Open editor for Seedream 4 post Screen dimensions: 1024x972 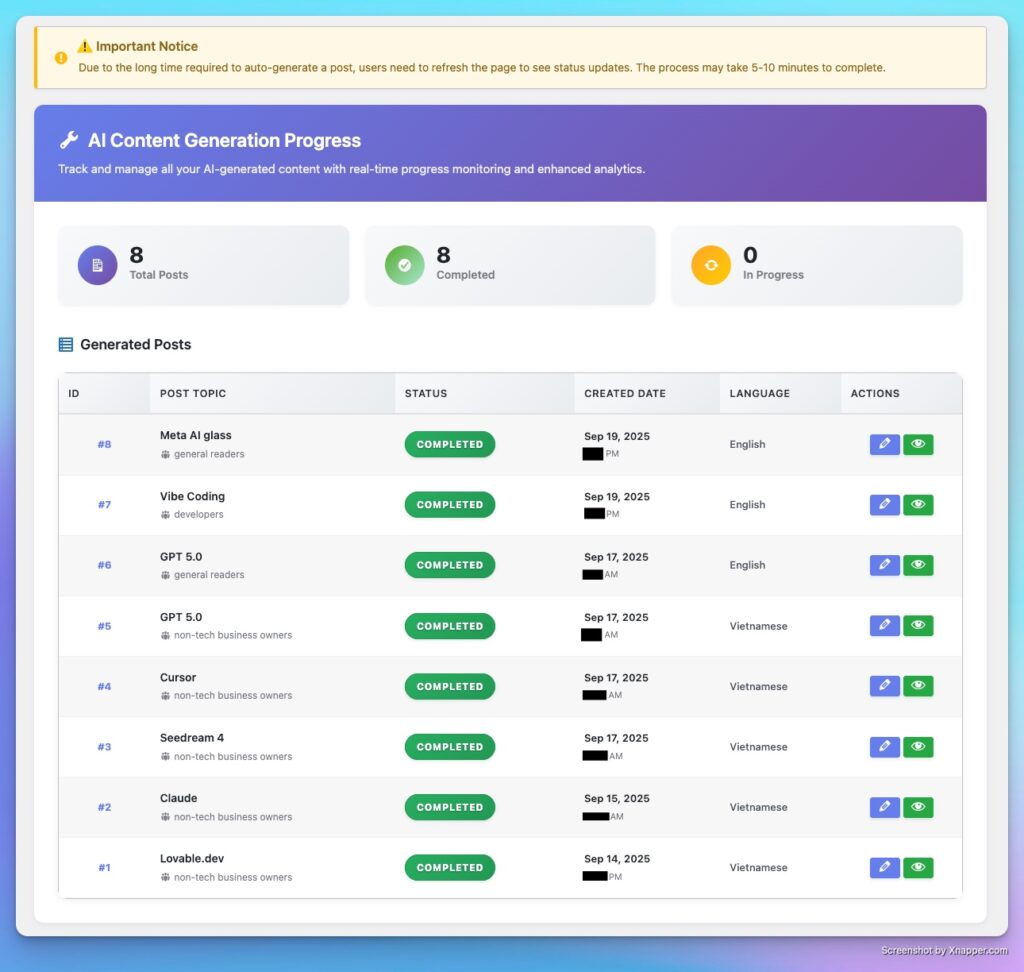click(x=884, y=747)
